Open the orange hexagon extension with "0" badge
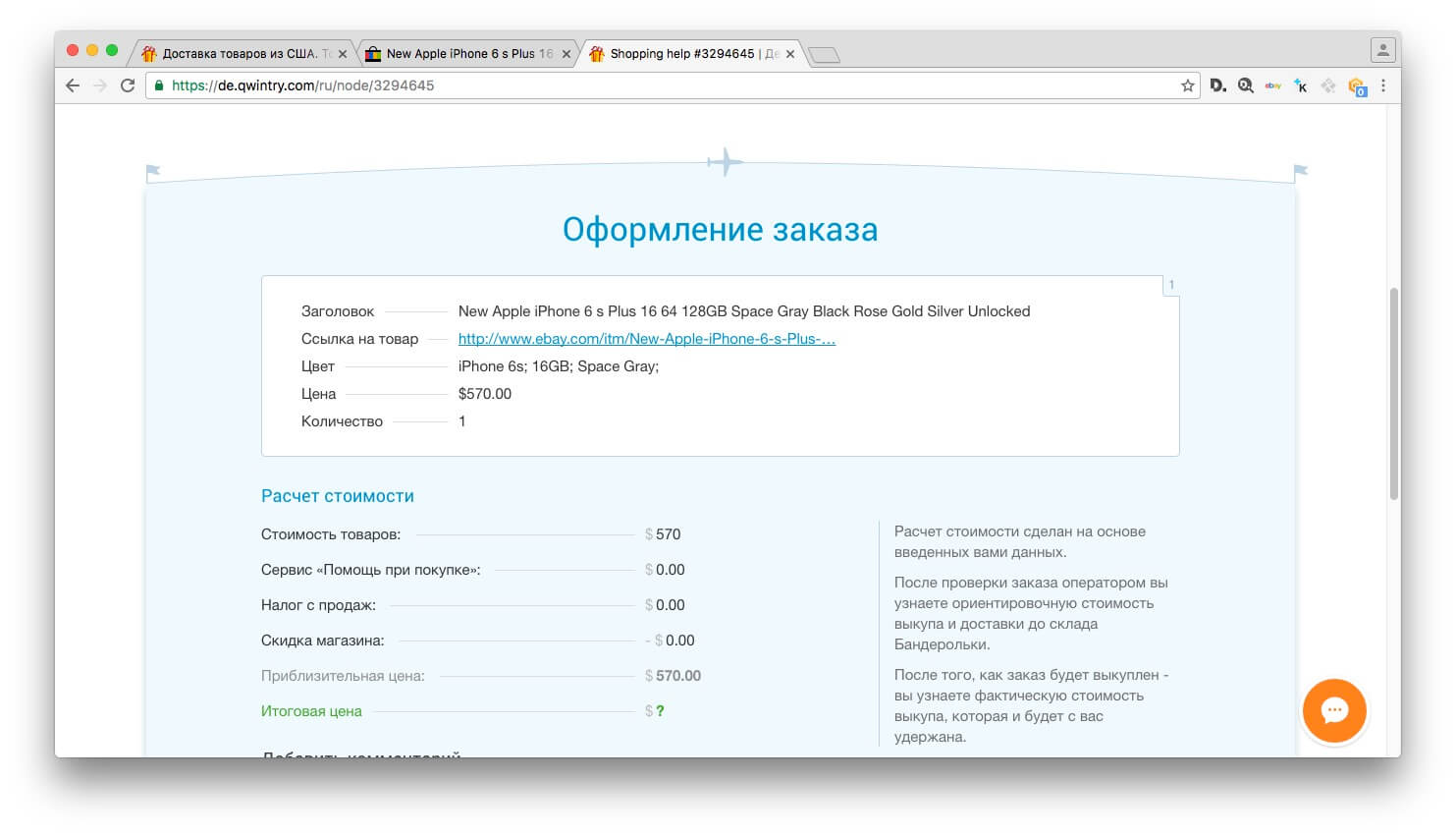This screenshot has width=1456, height=836. click(x=1356, y=85)
